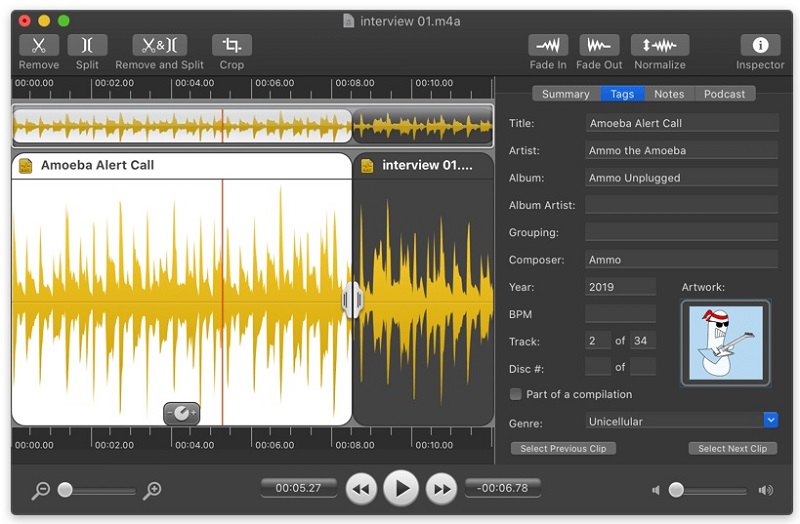800x524 pixels.
Task: Click Select Previous Clip button
Action: click(x=563, y=449)
